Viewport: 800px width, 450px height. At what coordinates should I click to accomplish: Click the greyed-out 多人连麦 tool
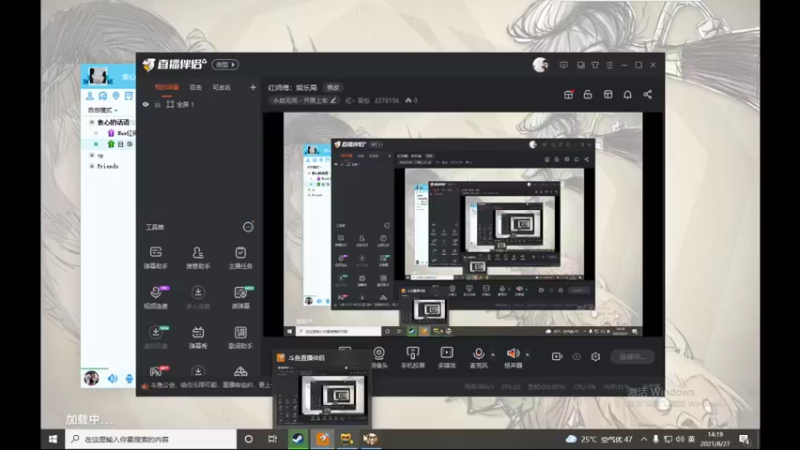[x=198, y=297]
